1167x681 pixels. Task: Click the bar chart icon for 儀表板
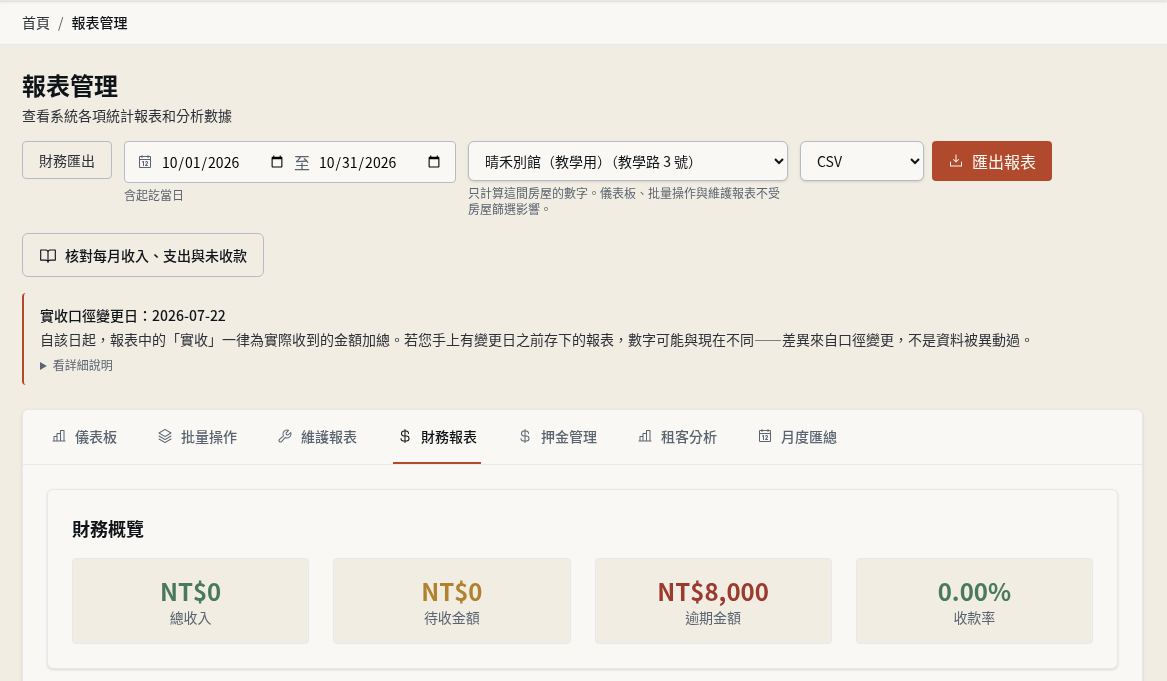coord(59,436)
